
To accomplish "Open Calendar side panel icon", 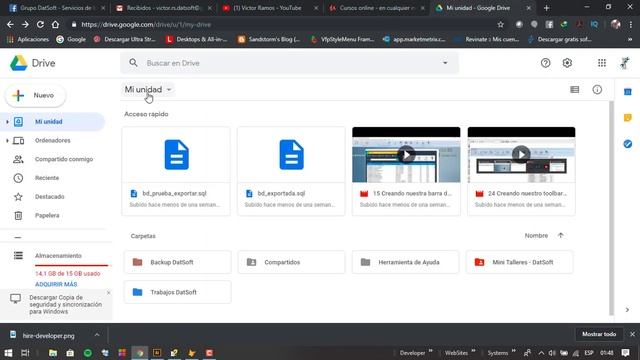I will (x=628, y=92).
